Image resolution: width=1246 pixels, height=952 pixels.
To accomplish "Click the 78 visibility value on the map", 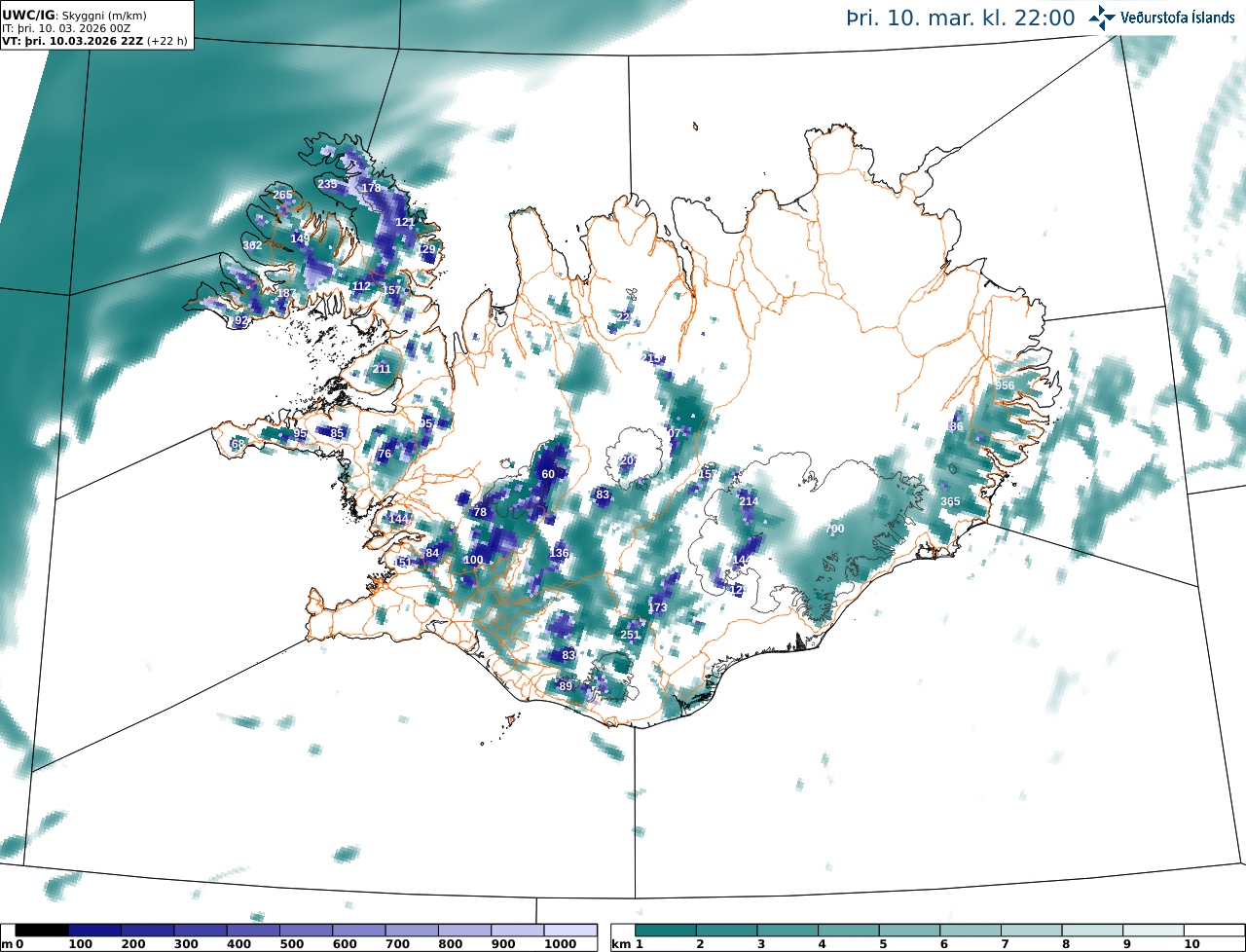I will 479,512.
